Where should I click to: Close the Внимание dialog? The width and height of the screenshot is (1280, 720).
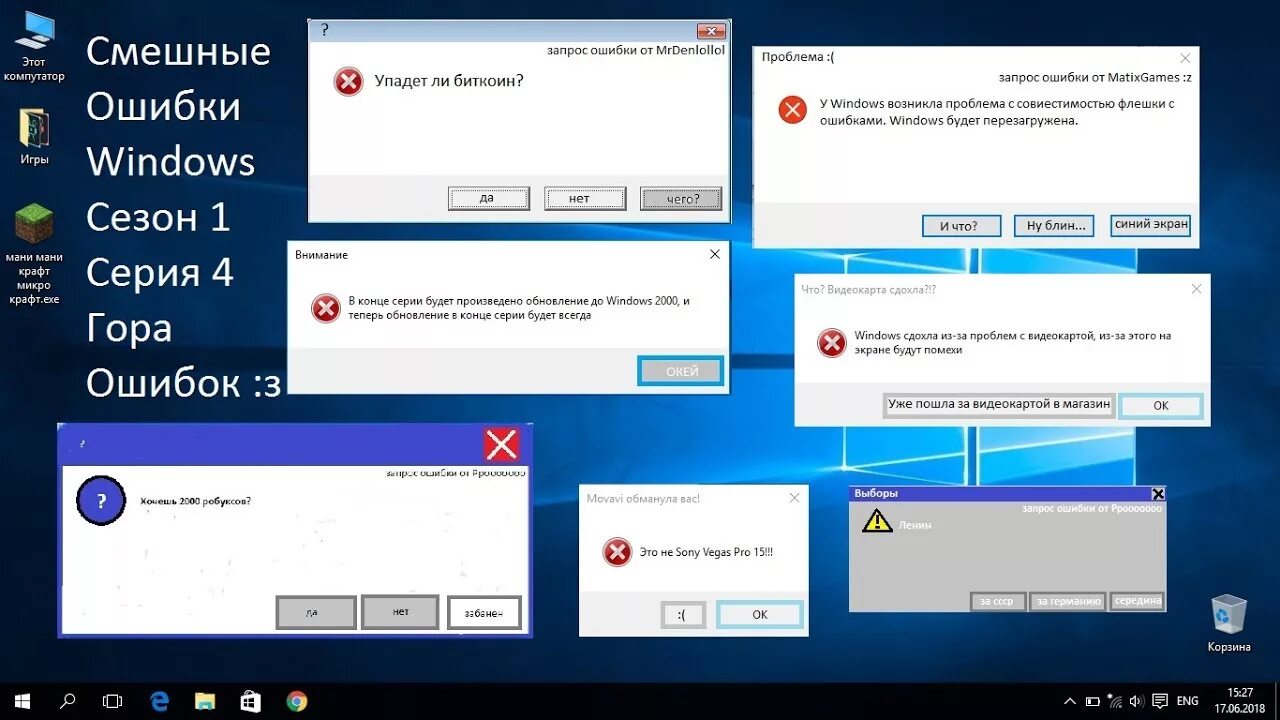714,255
